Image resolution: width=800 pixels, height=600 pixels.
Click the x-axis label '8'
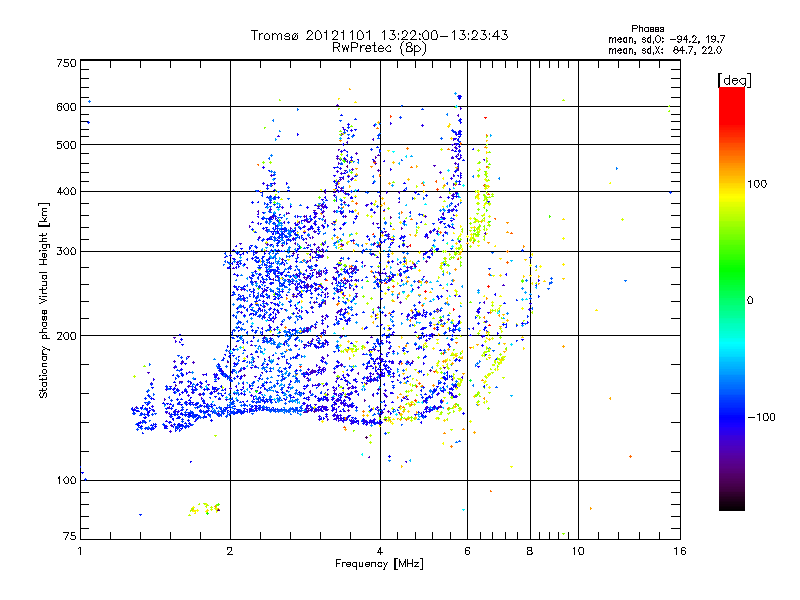click(530, 551)
